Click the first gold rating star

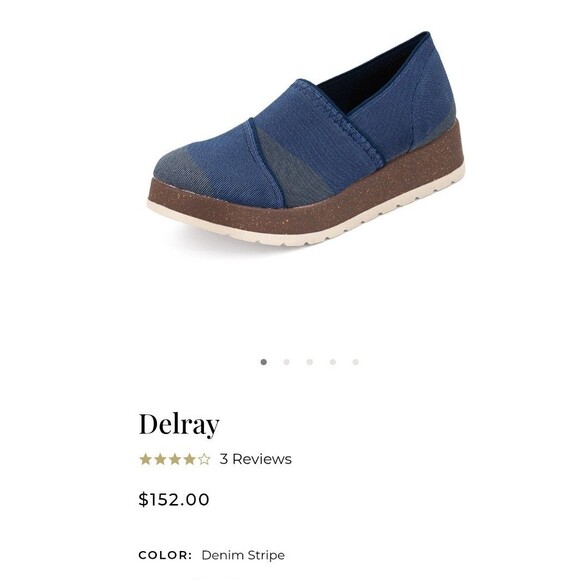145,459
